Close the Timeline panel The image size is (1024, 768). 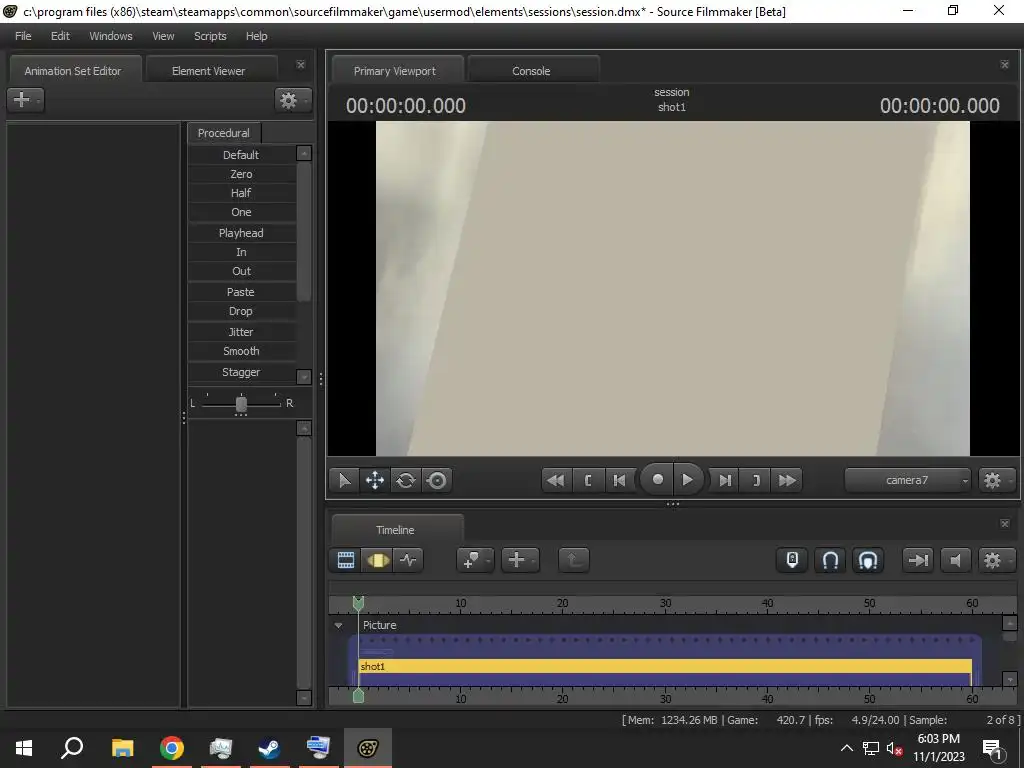coord(1004,523)
